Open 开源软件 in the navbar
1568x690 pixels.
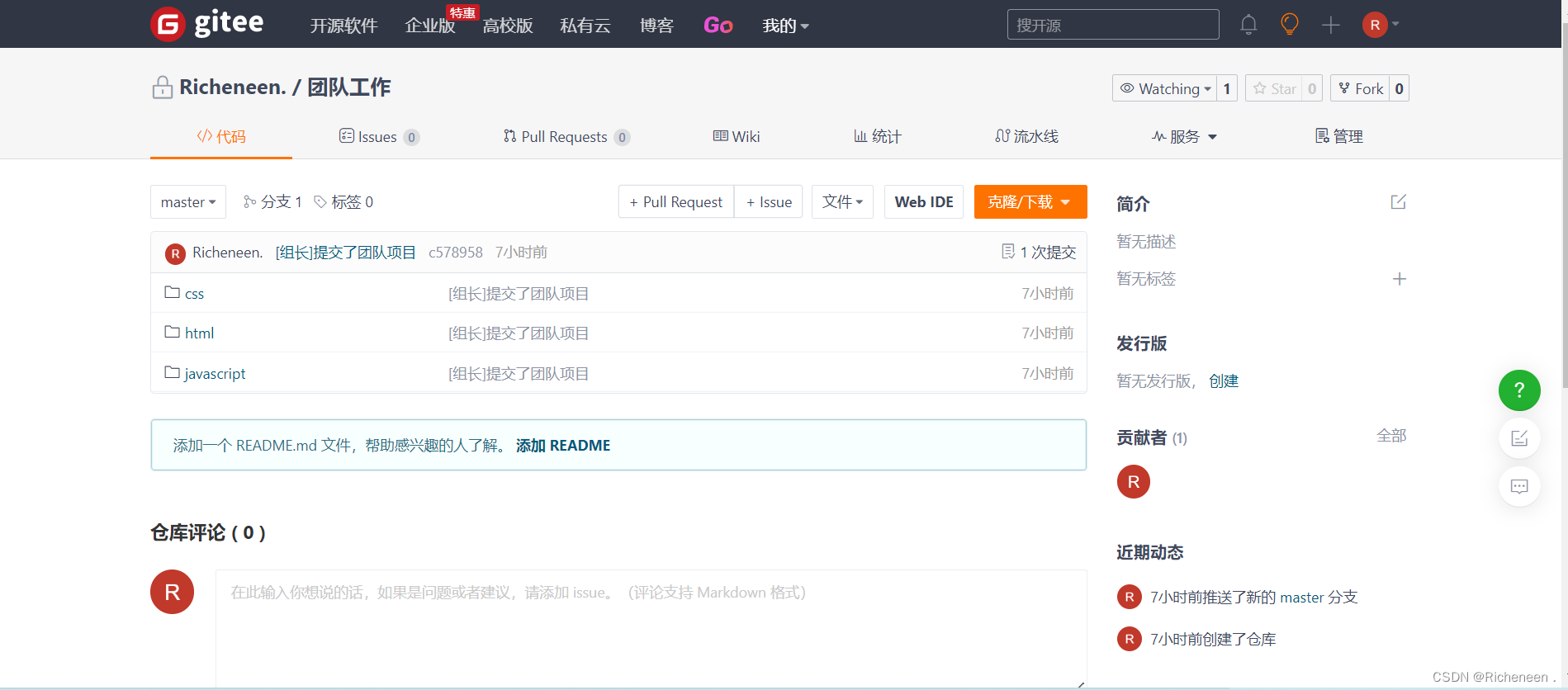(343, 26)
